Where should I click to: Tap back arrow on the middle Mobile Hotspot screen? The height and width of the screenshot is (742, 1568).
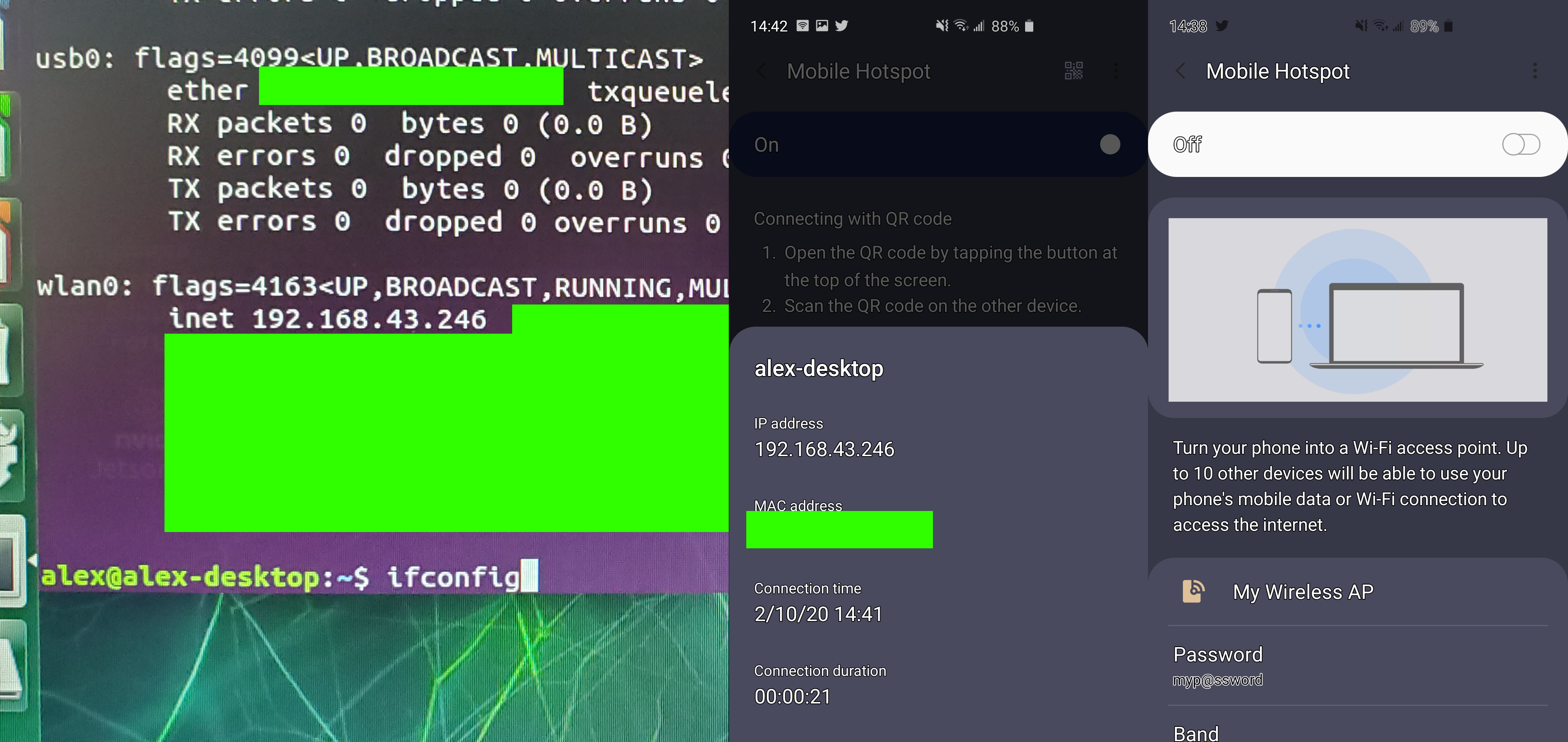point(761,71)
